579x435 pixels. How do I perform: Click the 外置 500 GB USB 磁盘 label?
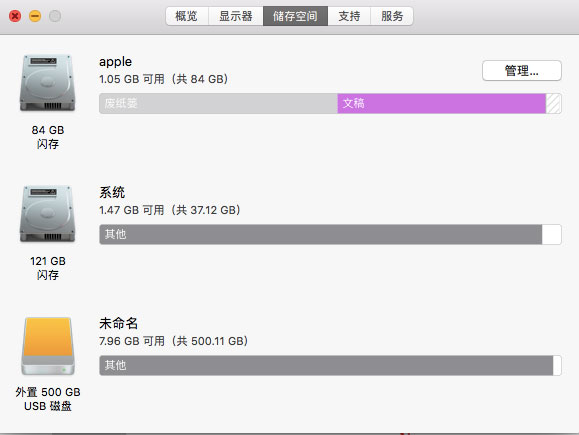click(x=48, y=399)
